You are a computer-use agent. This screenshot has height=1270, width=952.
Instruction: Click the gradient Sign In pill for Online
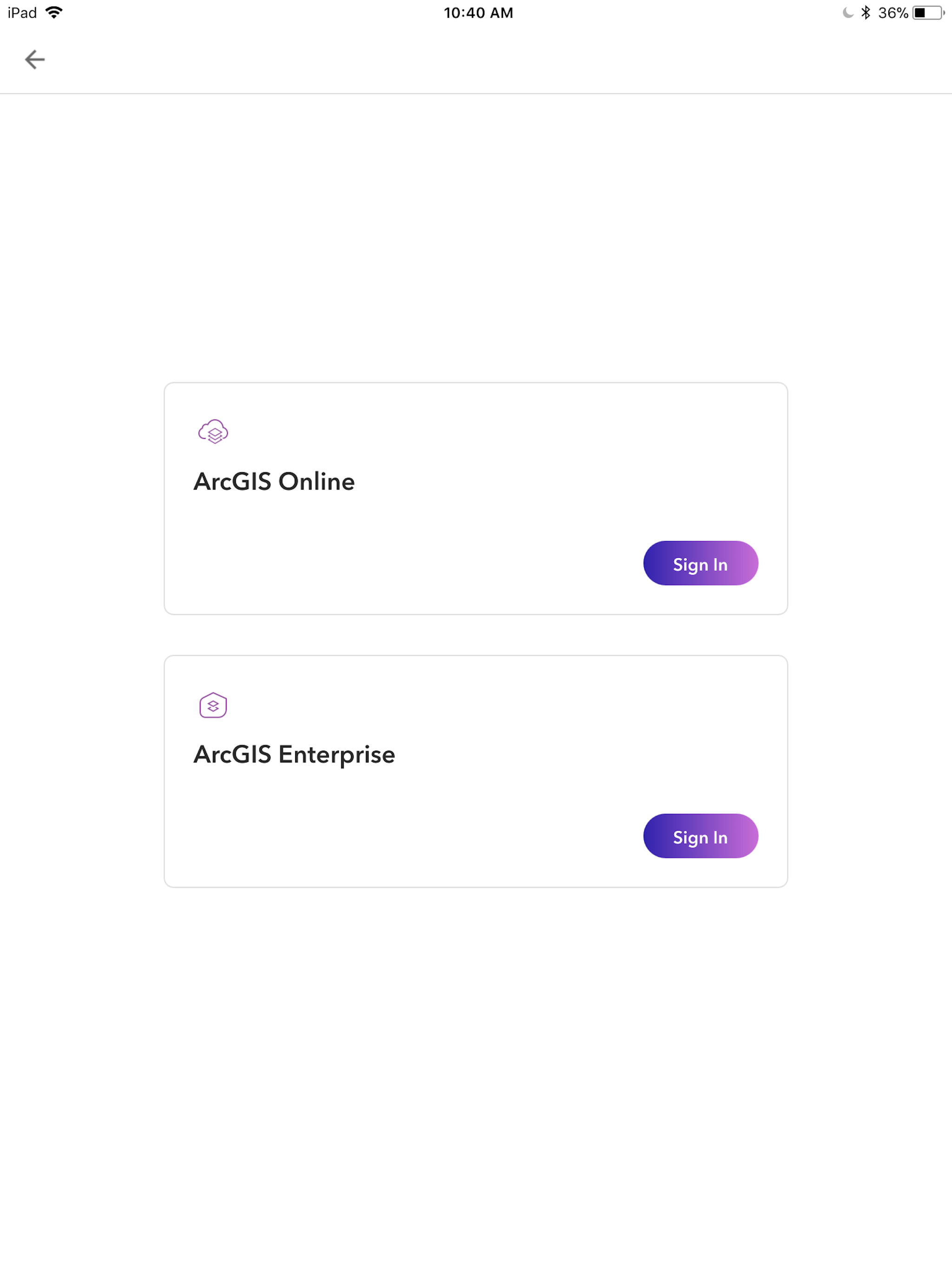click(701, 563)
